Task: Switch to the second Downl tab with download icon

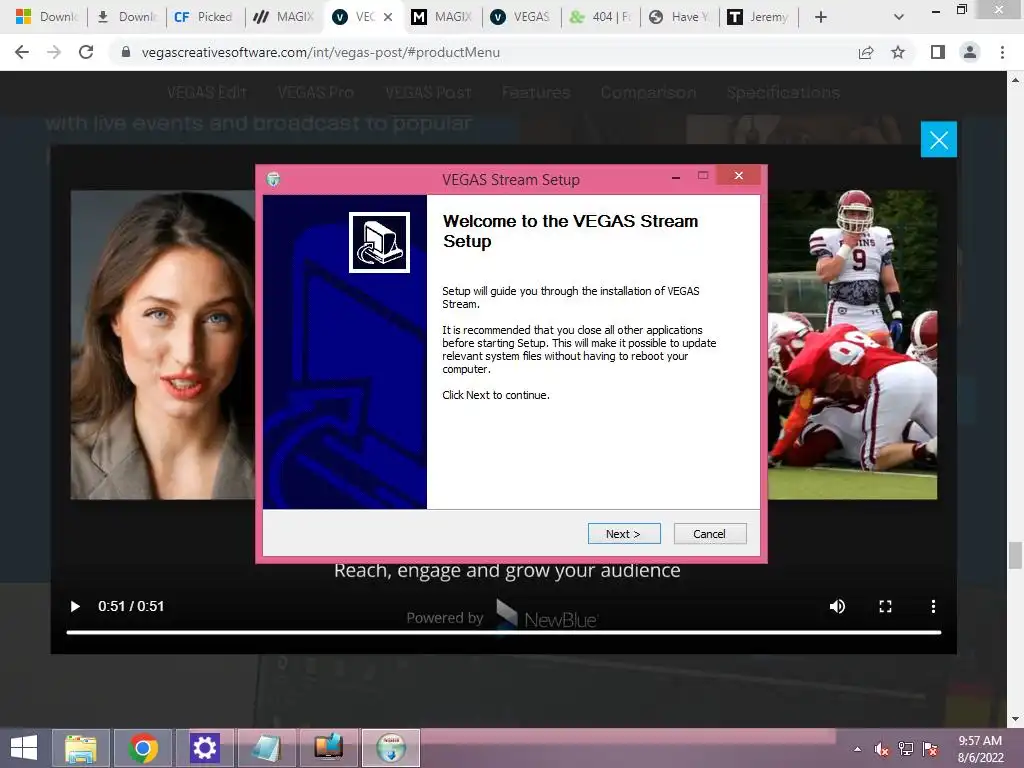Action: tap(127, 17)
